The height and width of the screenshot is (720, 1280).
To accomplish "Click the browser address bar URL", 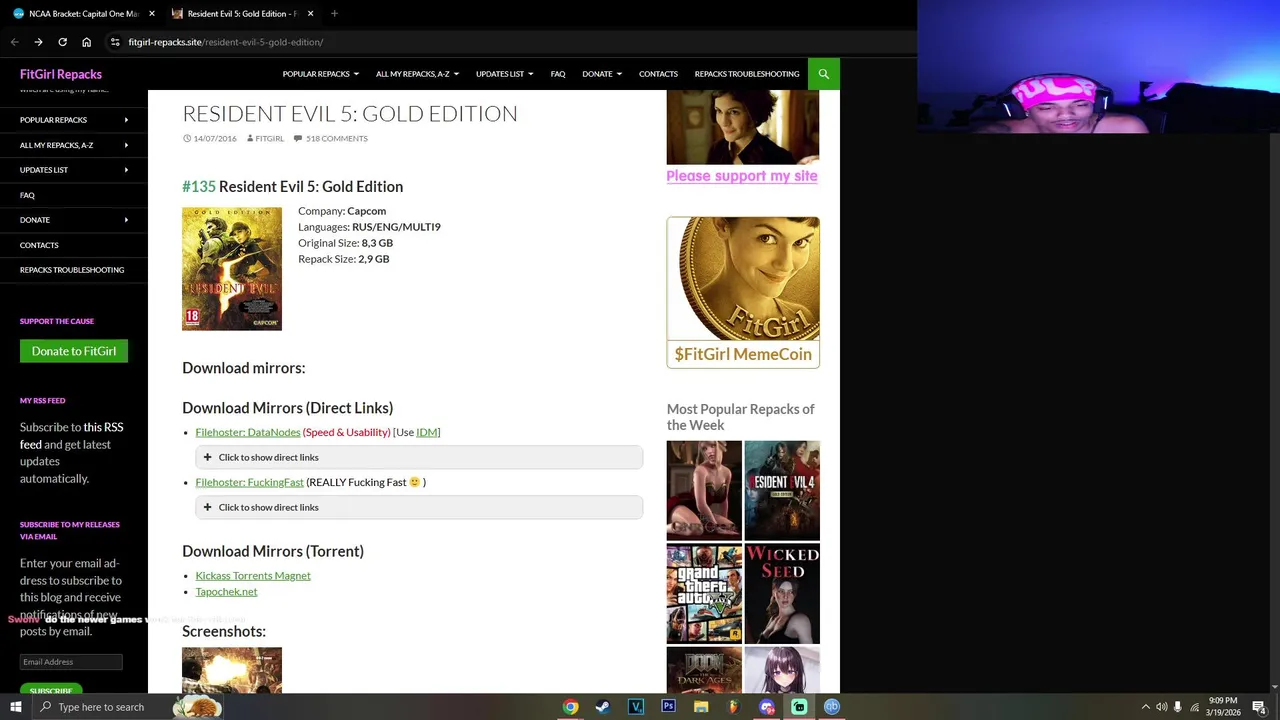I will point(225,42).
